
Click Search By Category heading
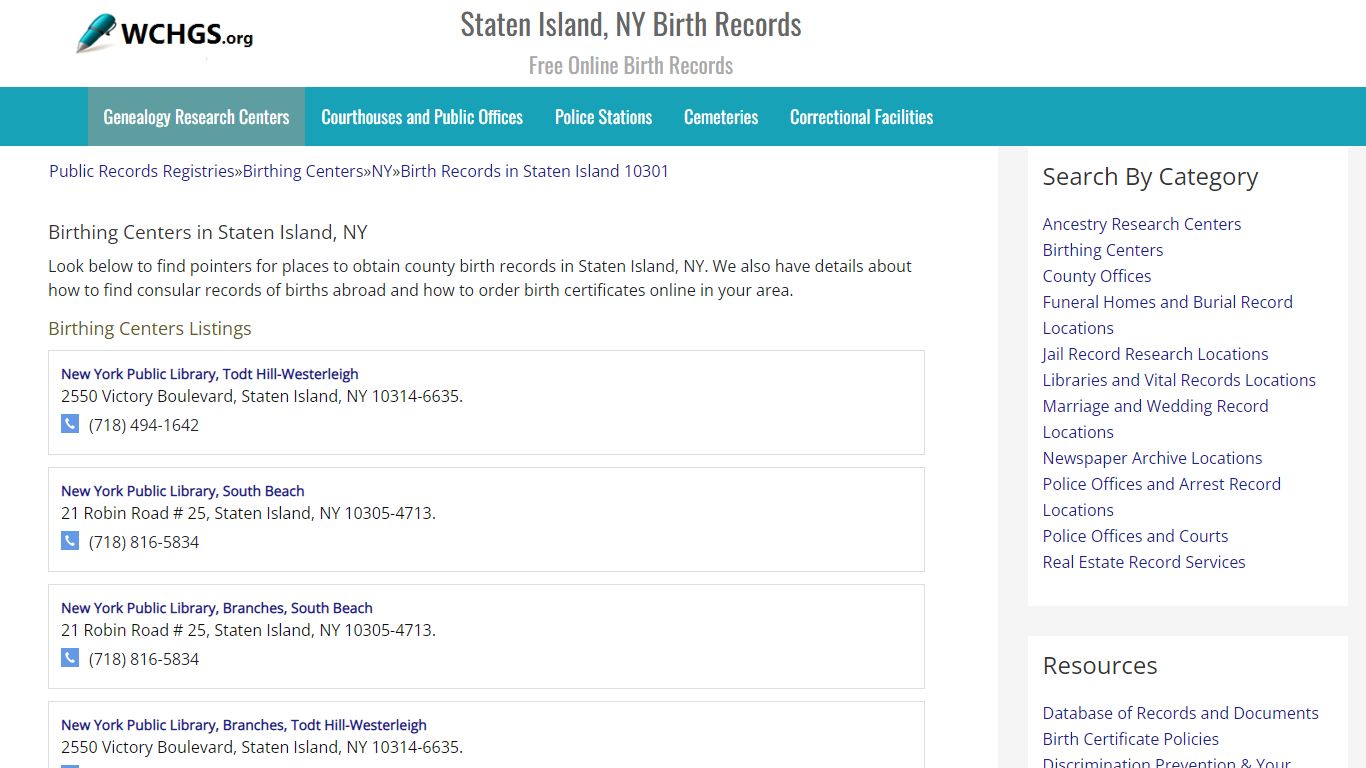click(1150, 177)
